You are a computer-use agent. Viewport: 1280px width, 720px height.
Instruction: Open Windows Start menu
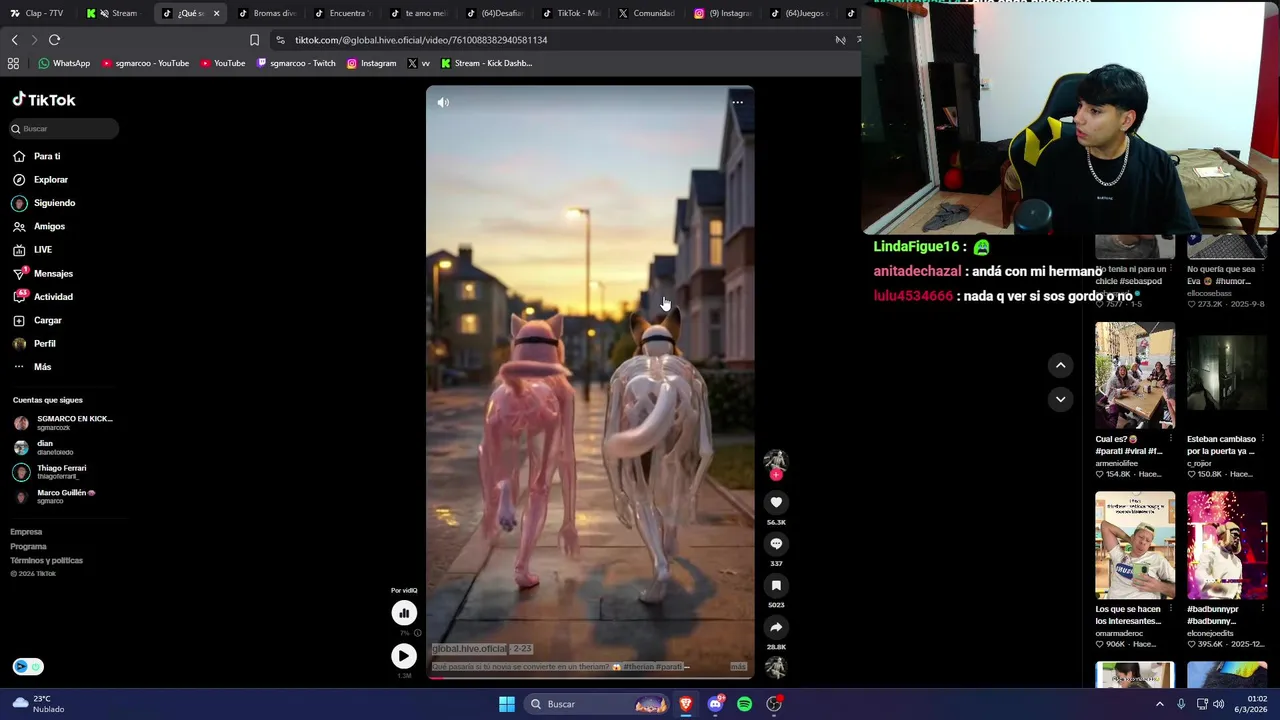pos(507,704)
